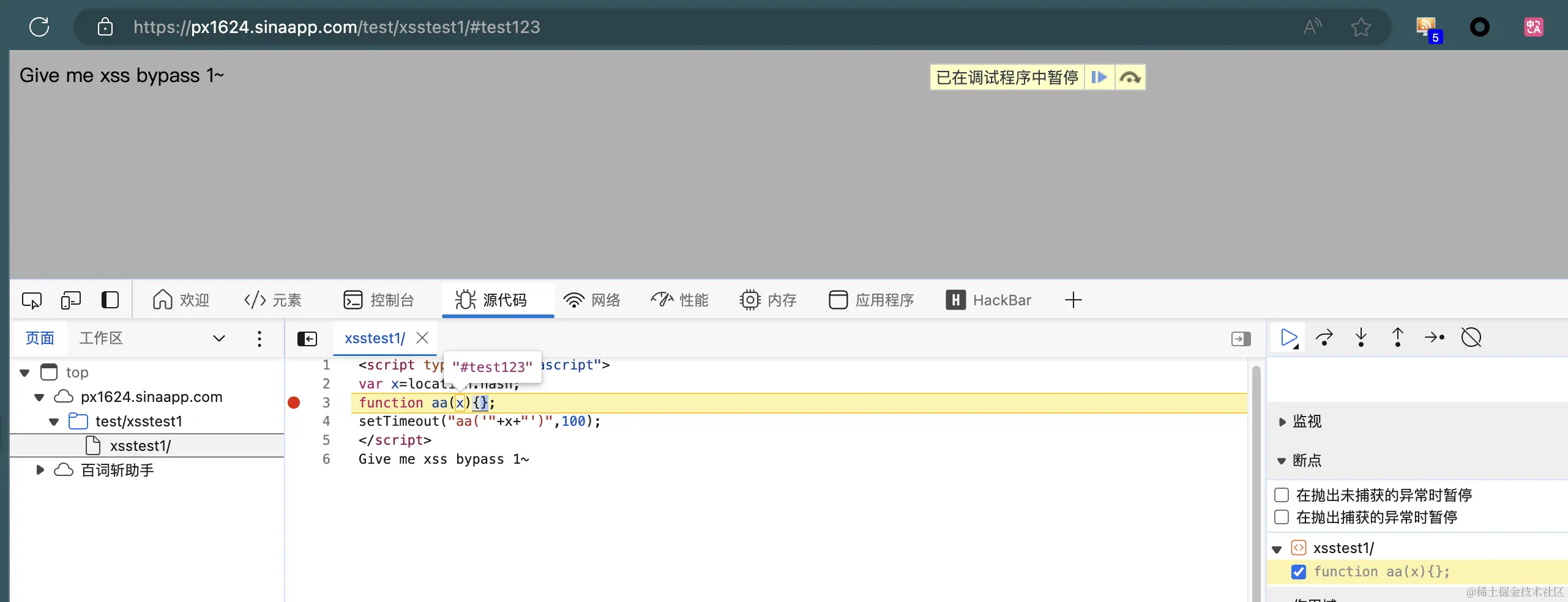
Task: Open the Memory (内存) tab
Action: (768, 300)
